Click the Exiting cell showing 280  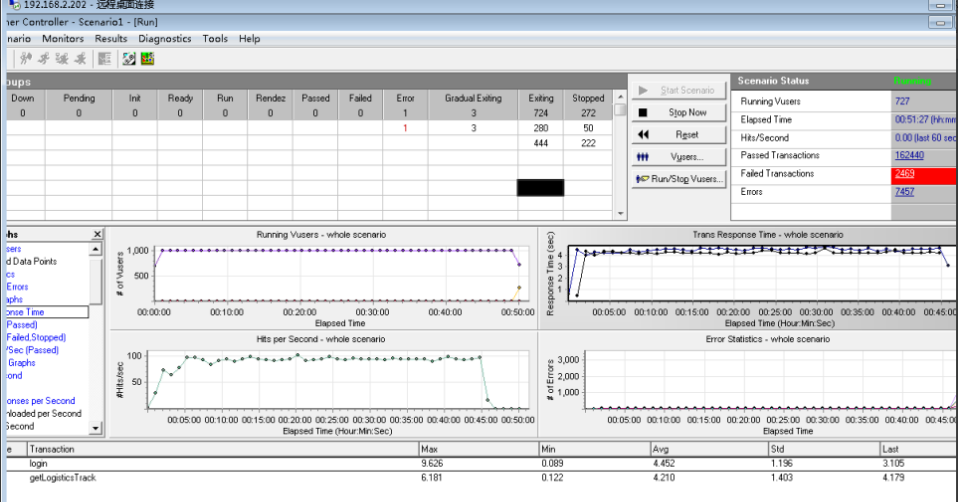click(541, 128)
